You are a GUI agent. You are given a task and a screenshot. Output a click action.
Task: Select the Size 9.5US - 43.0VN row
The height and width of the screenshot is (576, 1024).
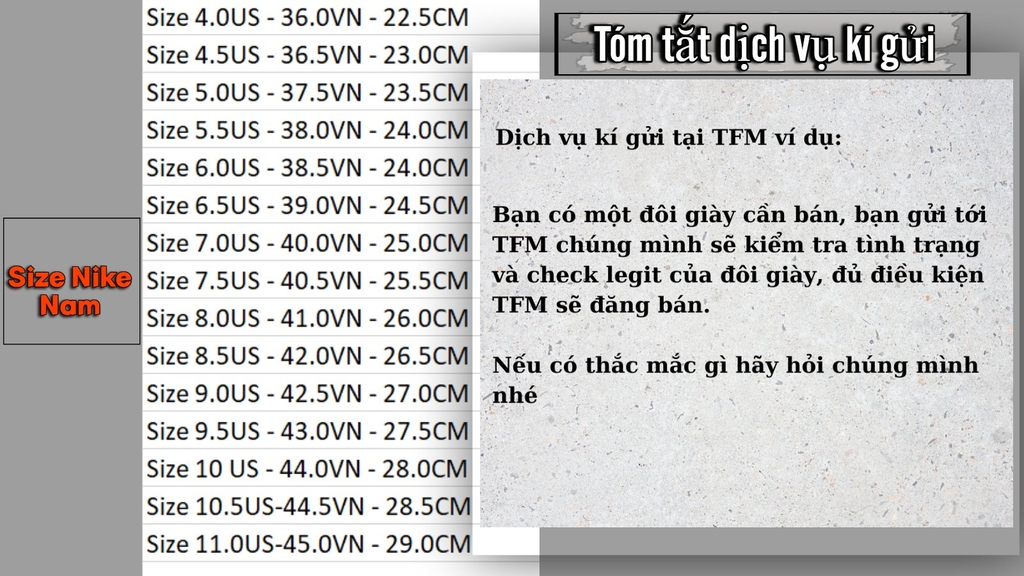[307, 431]
